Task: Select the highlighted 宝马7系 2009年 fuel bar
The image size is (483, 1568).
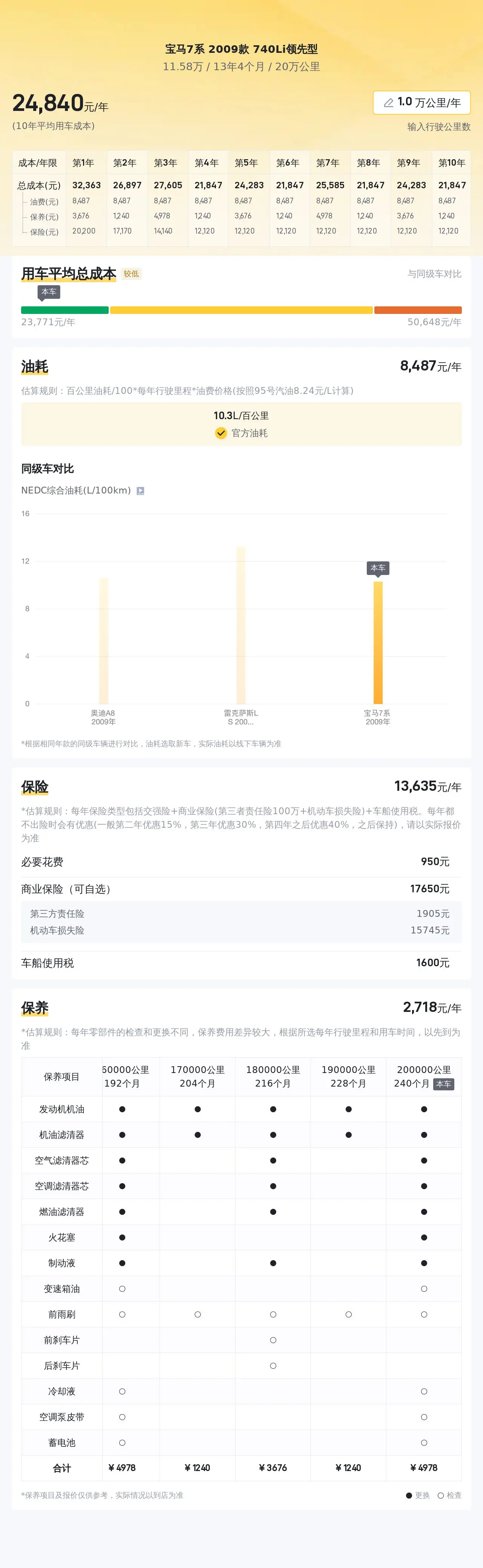Action: click(x=378, y=643)
